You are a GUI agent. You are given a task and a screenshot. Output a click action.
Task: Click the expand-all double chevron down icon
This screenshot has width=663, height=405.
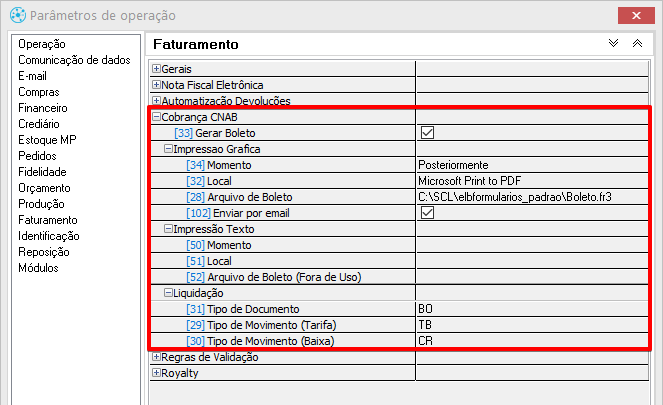(x=613, y=43)
